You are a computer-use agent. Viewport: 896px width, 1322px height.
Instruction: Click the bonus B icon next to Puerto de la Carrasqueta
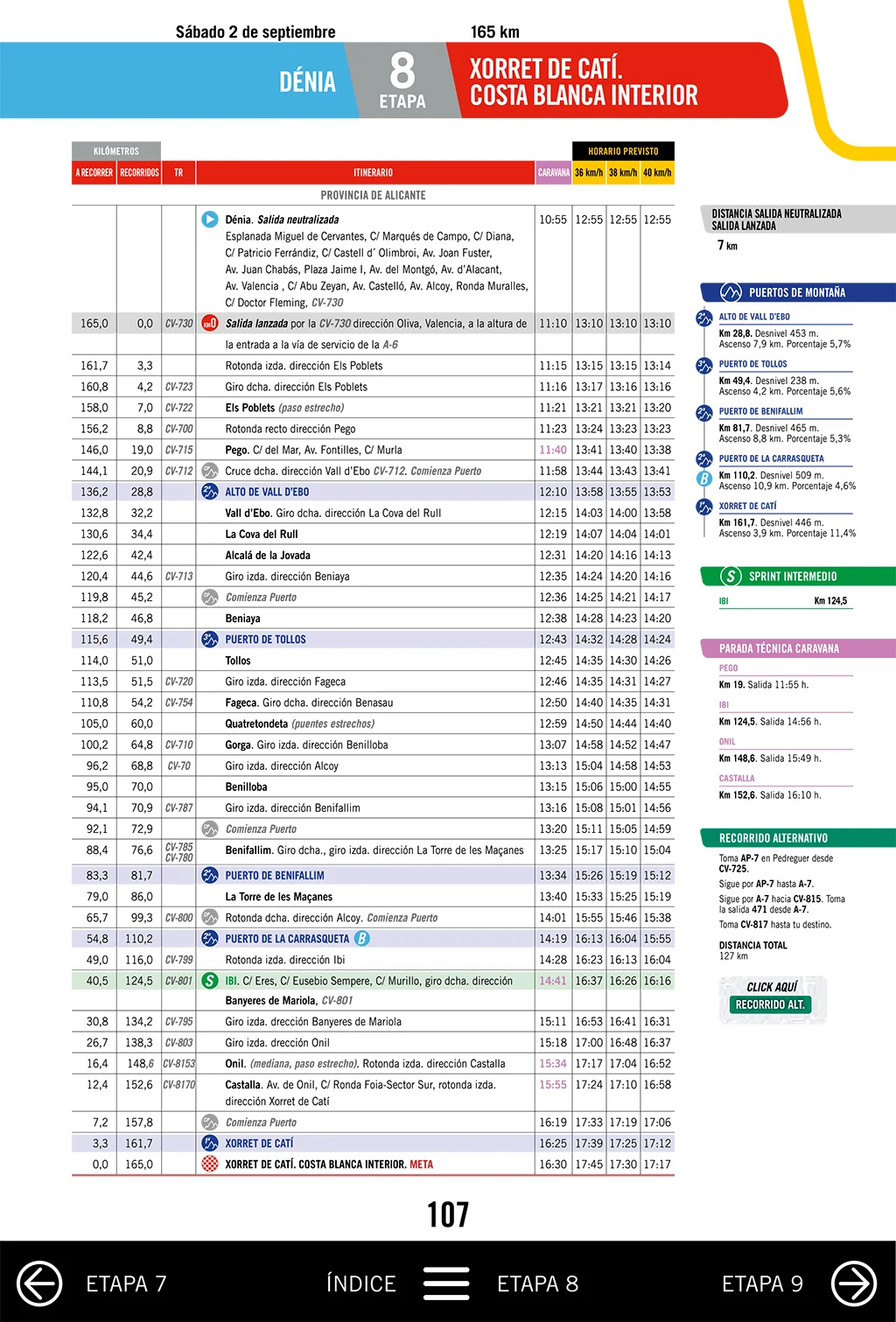pyautogui.click(x=361, y=939)
